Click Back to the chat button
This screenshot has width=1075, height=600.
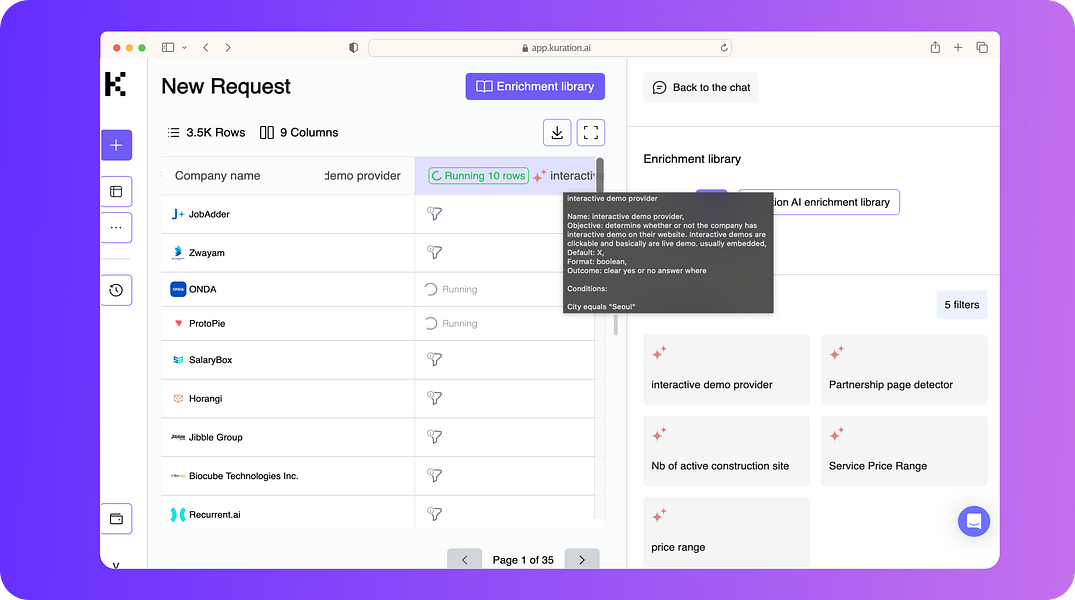[701, 87]
